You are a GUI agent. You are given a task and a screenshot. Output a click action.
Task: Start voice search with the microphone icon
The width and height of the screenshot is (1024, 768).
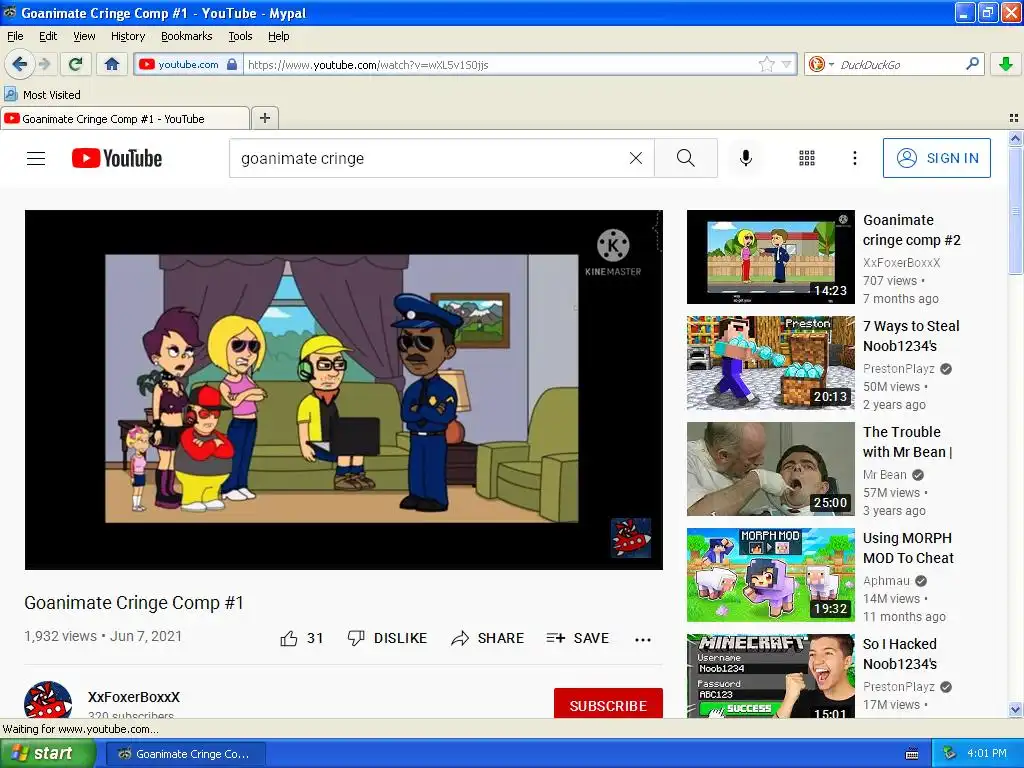click(746, 158)
